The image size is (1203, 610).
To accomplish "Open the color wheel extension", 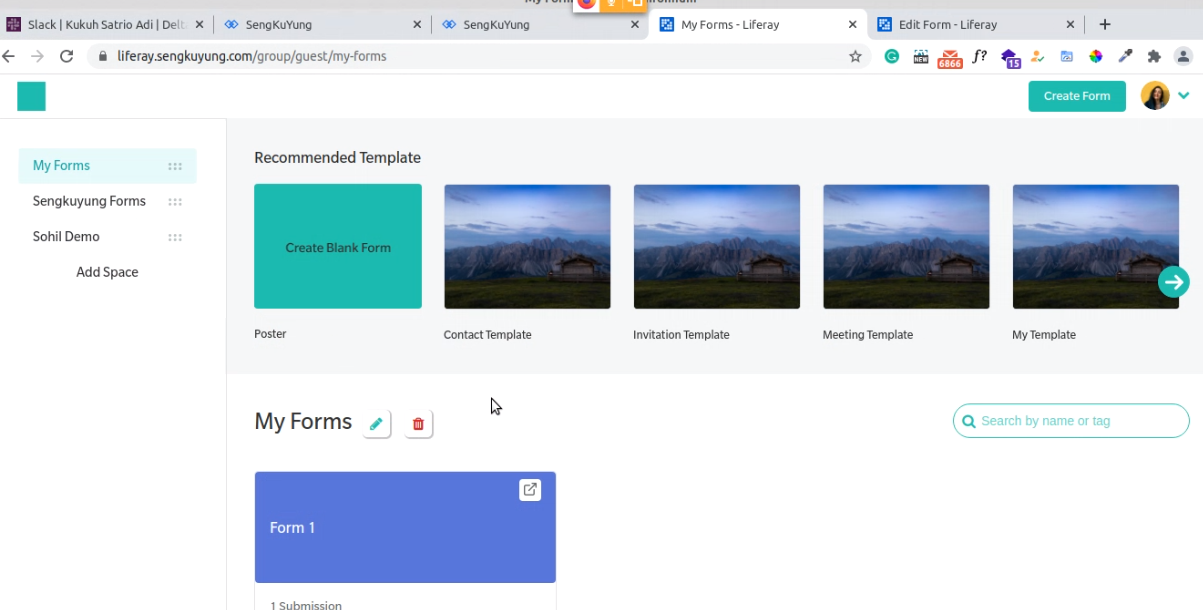I will click(1096, 56).
